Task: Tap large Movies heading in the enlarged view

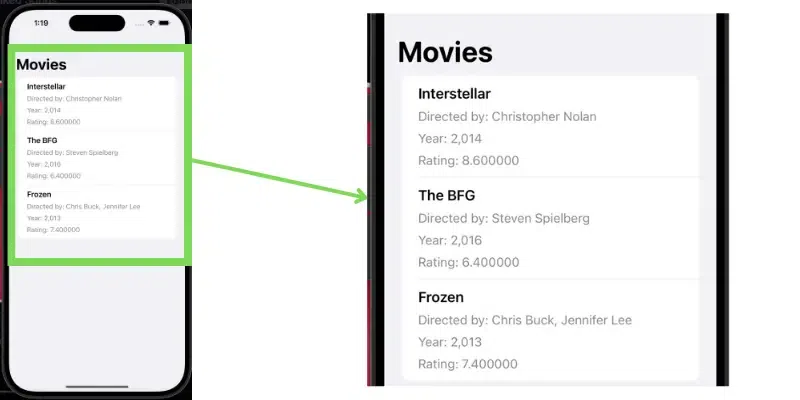Action: pos(445,52)
